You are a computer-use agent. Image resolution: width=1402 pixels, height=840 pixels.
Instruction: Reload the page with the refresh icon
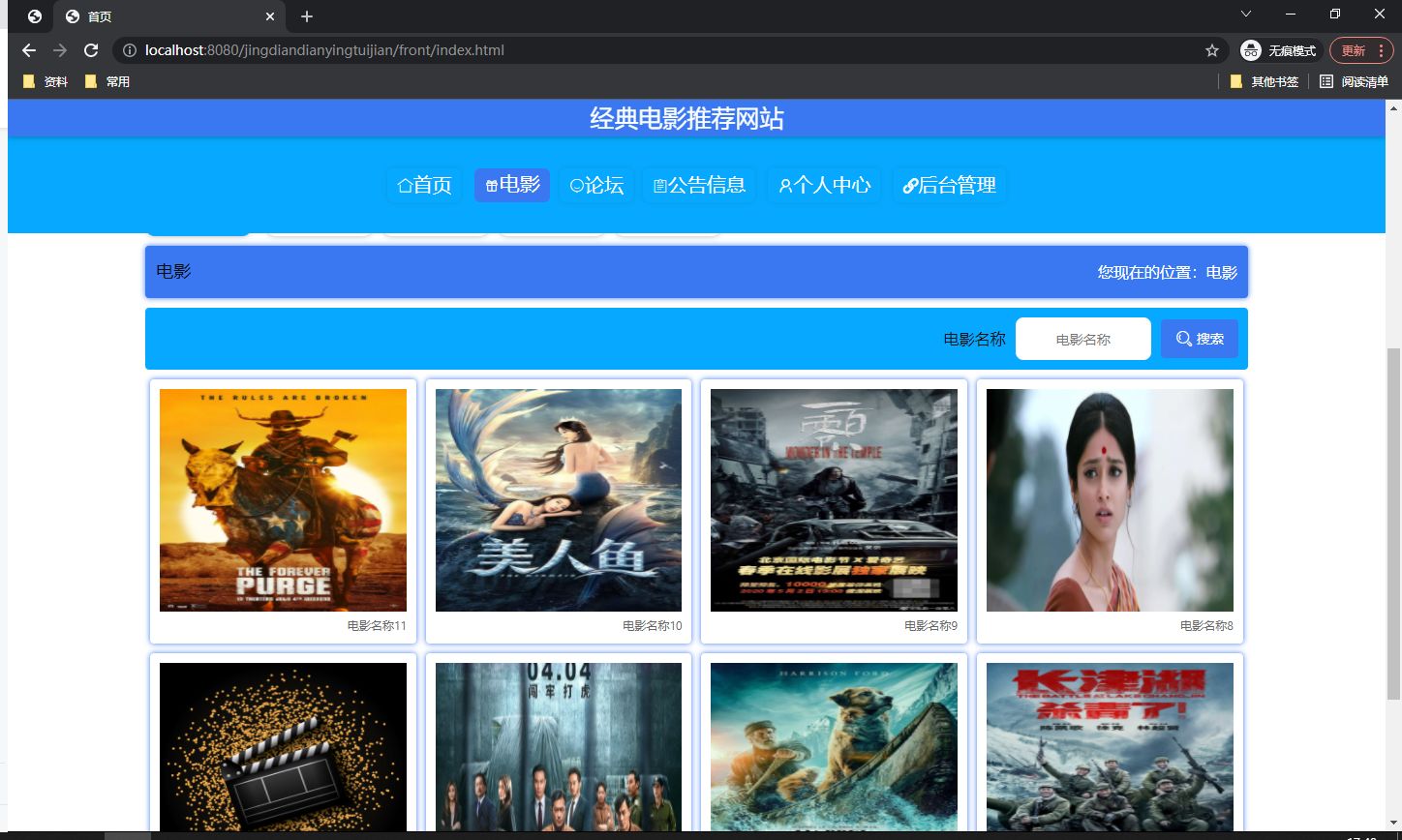(91, 50)
